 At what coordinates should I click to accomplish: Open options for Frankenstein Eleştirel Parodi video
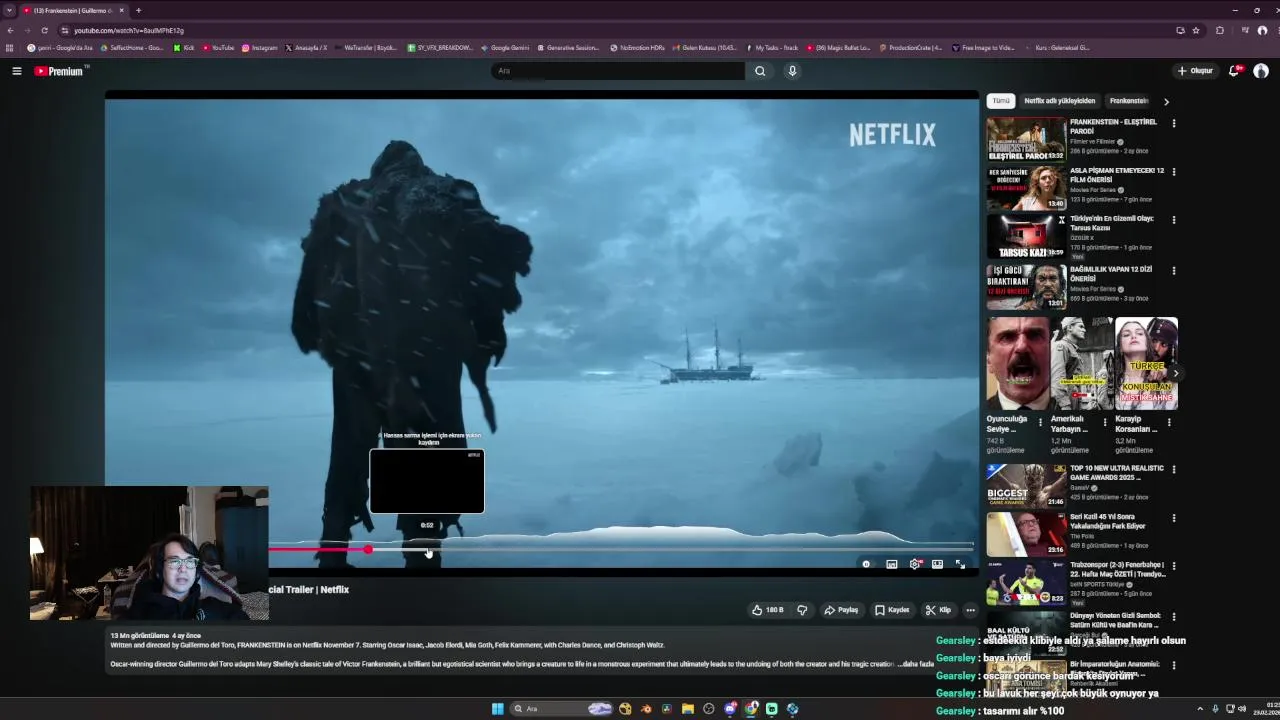pyautogui.click(x=1174, y=123)
